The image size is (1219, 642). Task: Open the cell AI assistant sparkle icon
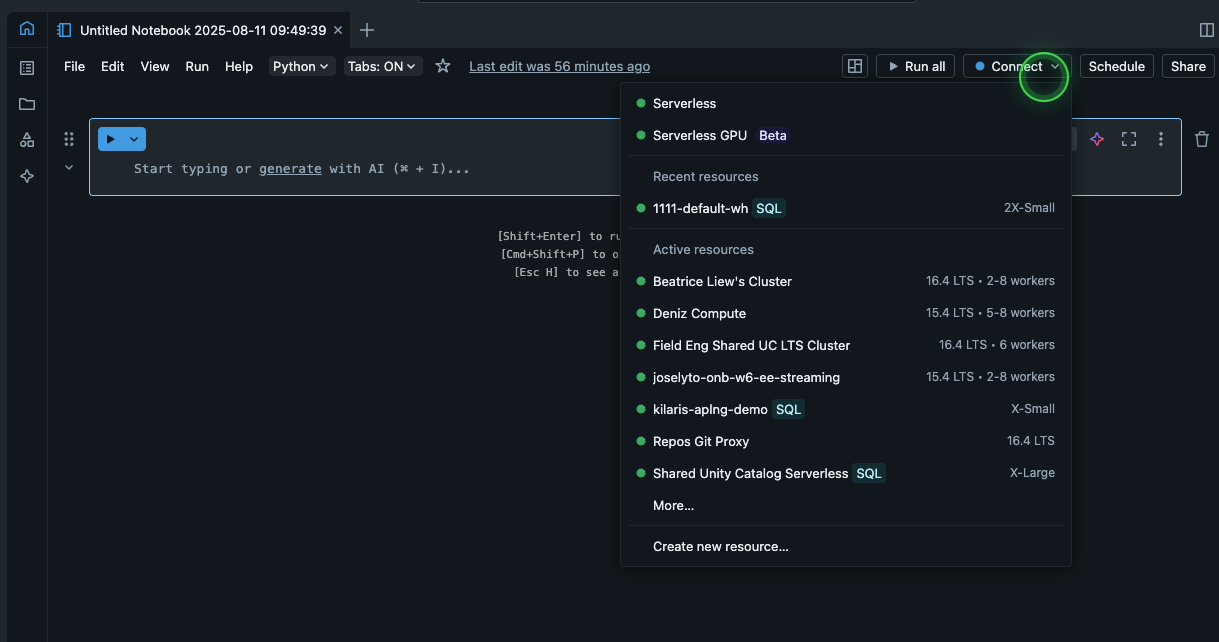[x=1097, y=139]
